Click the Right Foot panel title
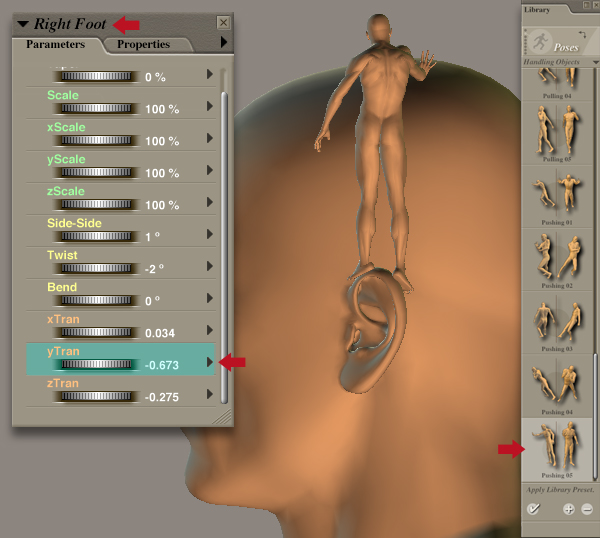Viewport: 600px width, 538px height. [x=70, y=24]
